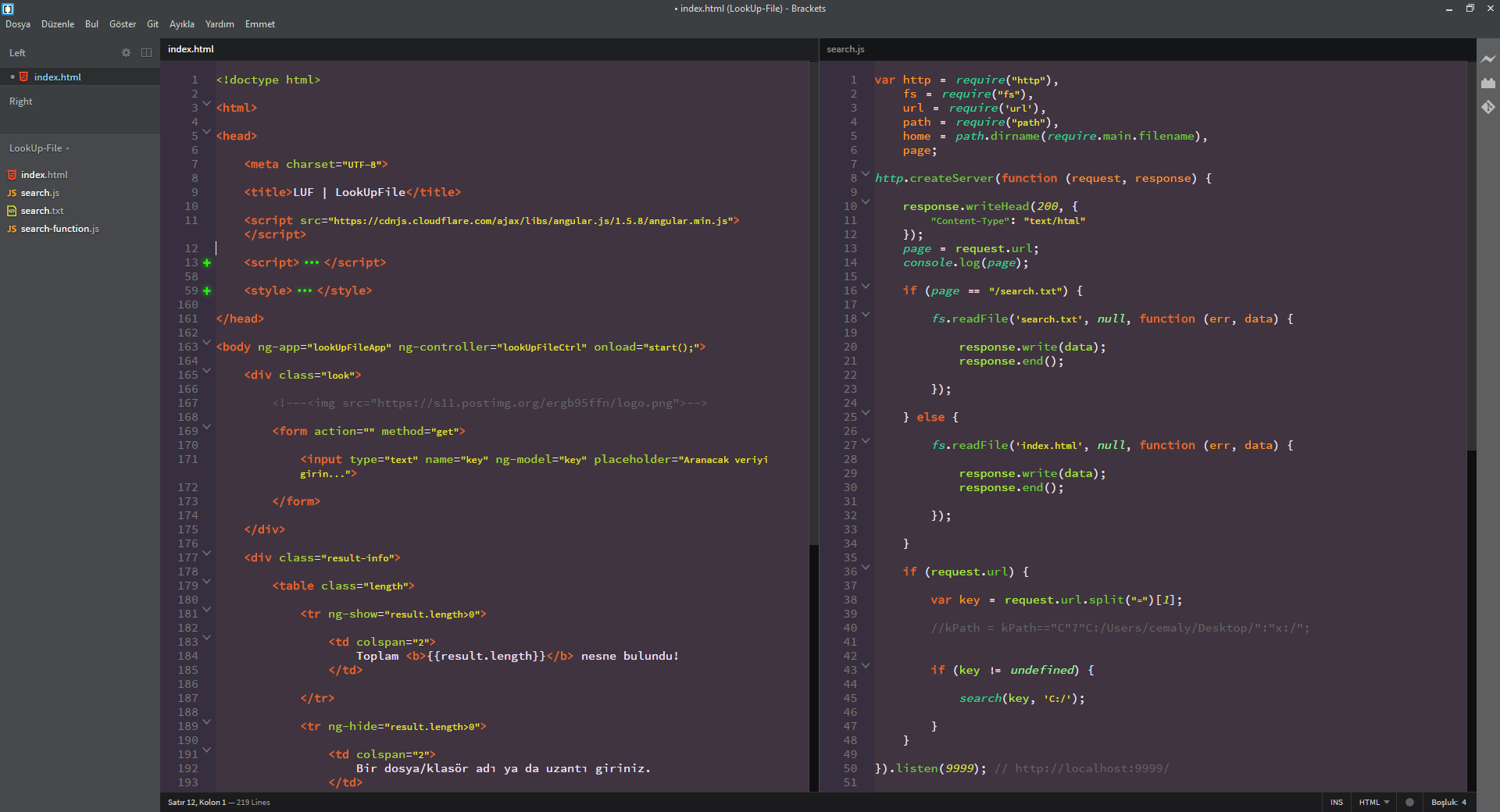The height and width of the screenshot is (812, 1500).
Task: Toggle INS insert/overwrite mode
Action: click(1337, 802)
